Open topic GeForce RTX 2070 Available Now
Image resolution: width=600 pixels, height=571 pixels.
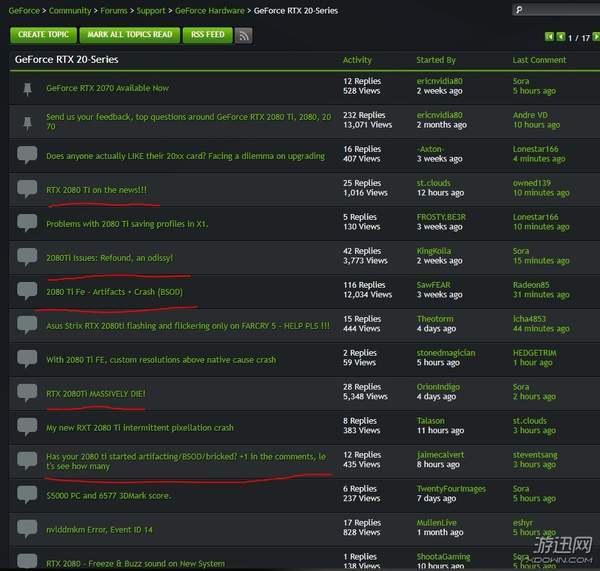(x=108, y=88)
